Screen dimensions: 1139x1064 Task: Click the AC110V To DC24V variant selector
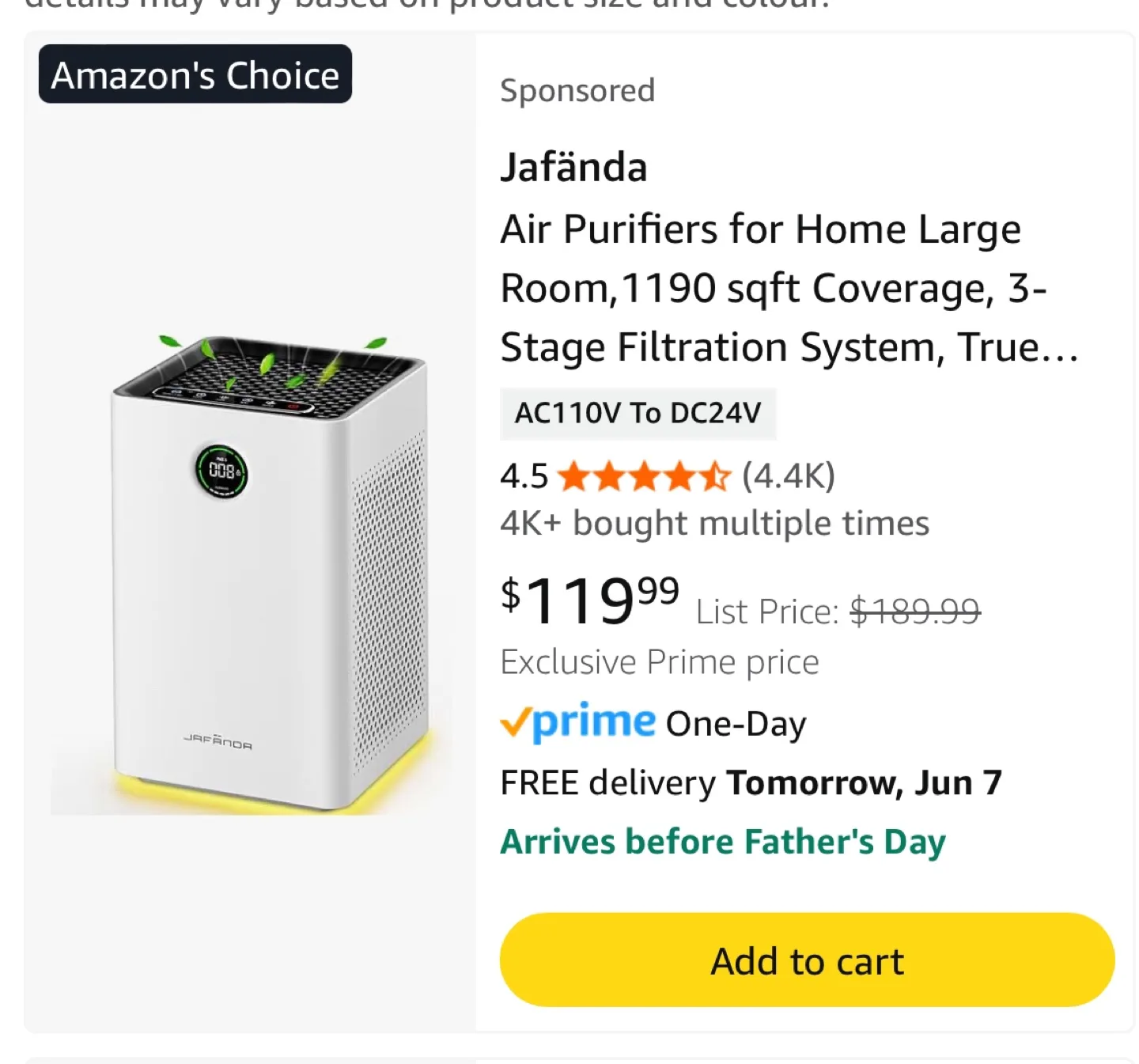coord(638,412)
